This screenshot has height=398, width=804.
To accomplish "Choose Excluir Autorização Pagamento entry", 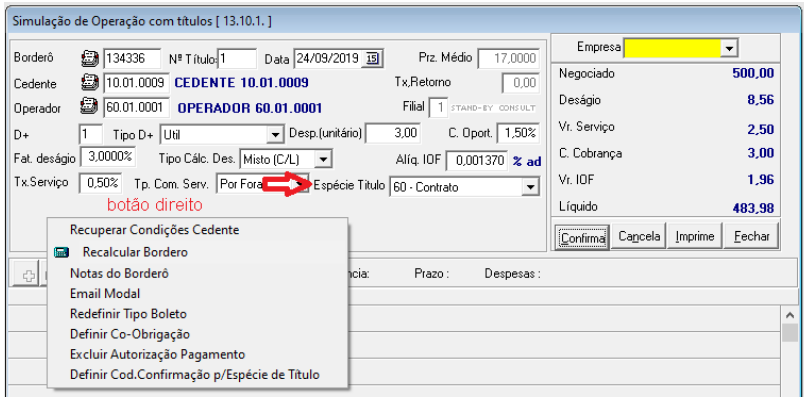I will tap(157, 354).
